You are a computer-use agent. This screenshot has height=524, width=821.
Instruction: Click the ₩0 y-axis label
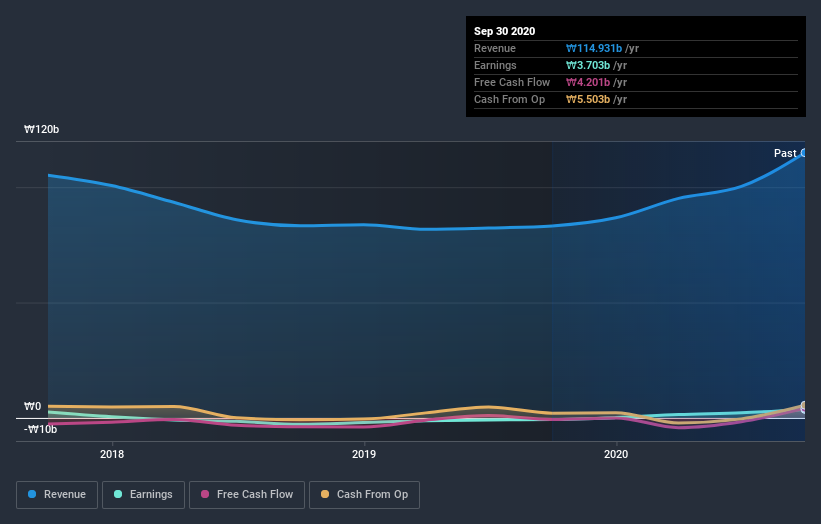coord(32,406)
